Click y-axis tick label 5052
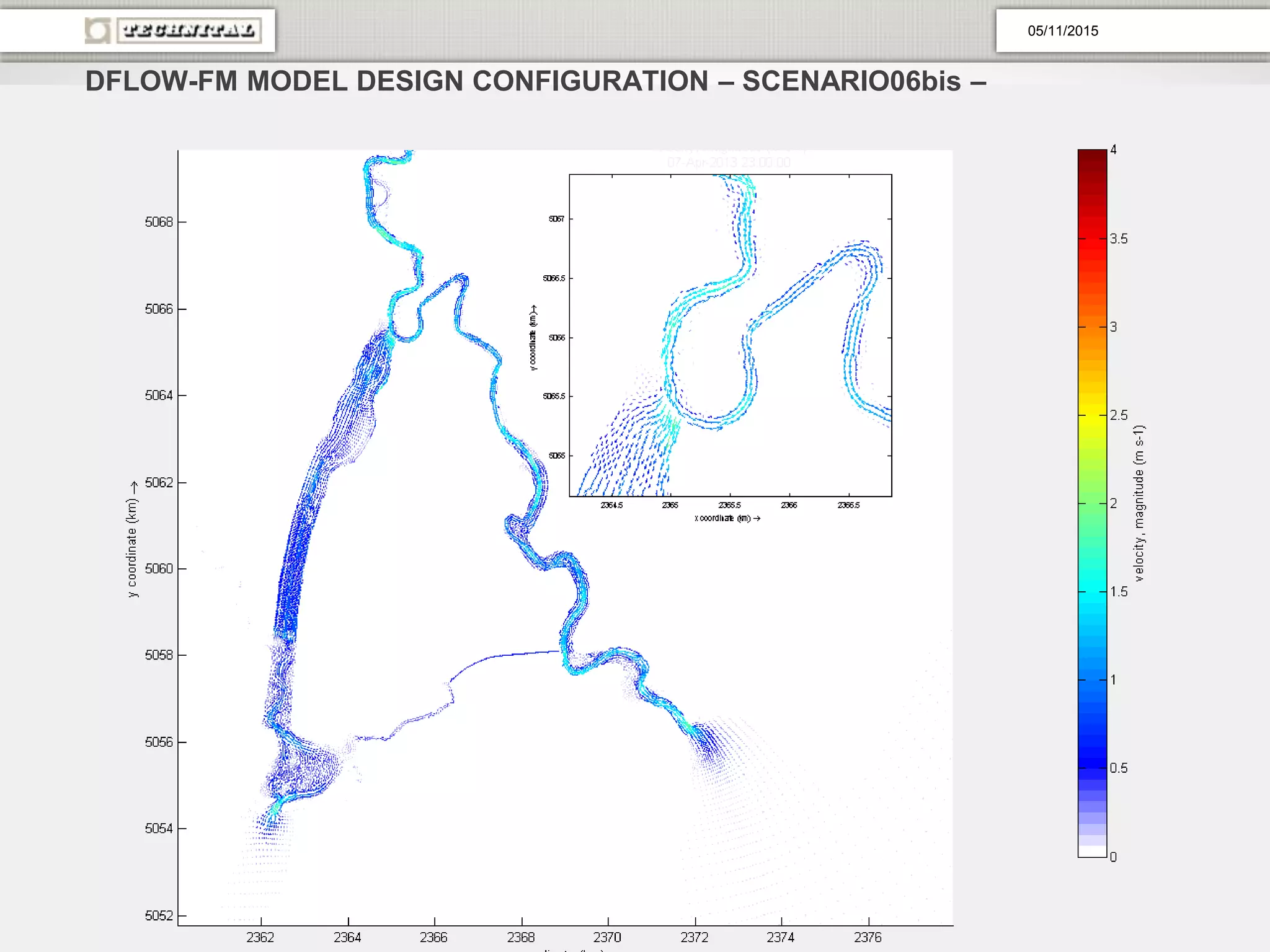This screenshot has height=952, width=1270. click(159, 915)
